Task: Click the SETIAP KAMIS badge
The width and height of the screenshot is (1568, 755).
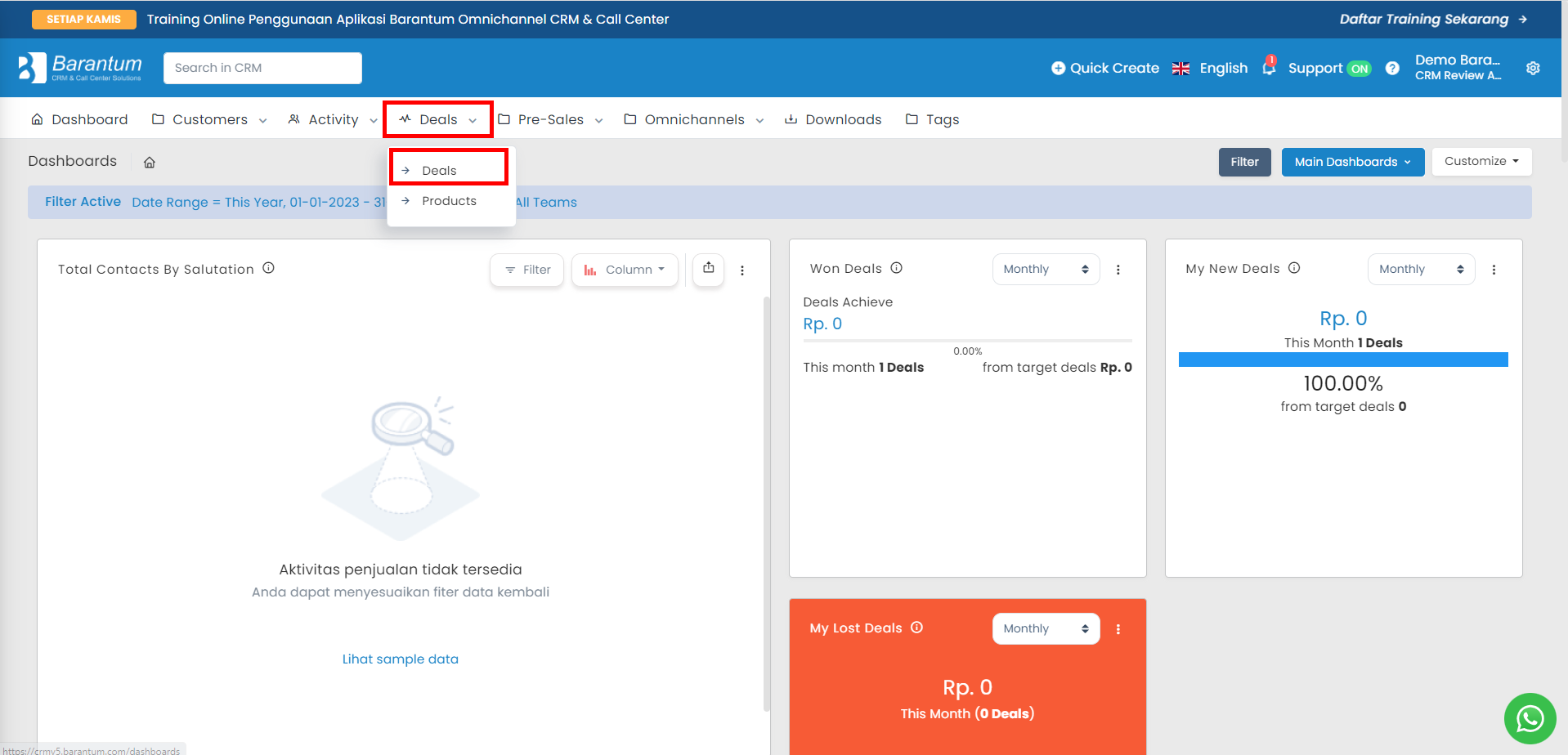Action: point(83,19)
